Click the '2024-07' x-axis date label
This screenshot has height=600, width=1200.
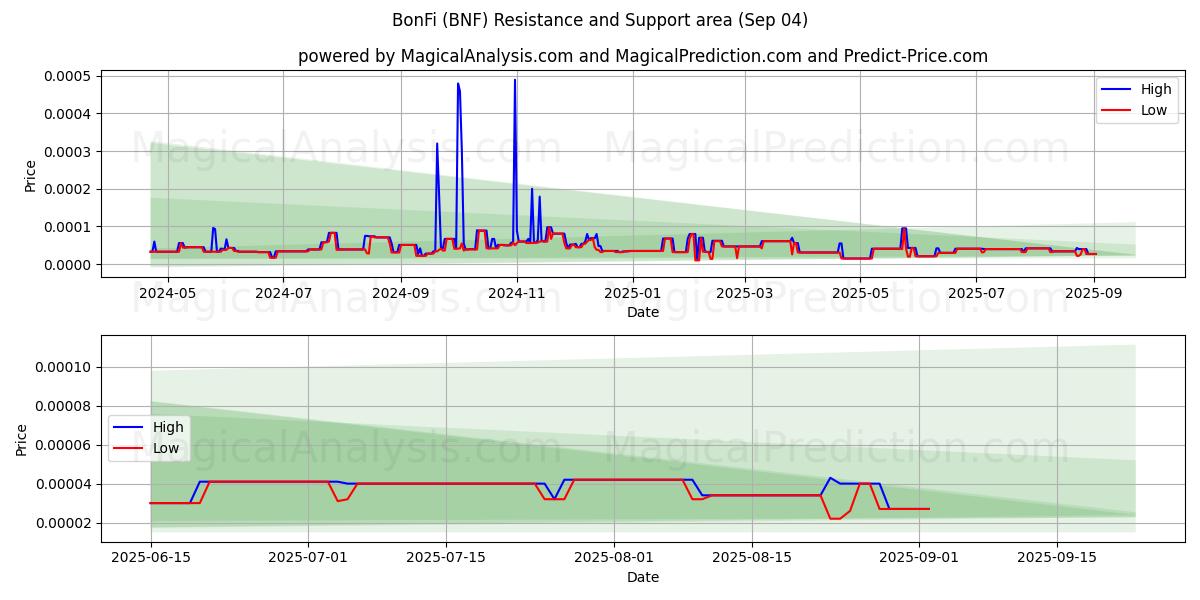pos(283,293)
